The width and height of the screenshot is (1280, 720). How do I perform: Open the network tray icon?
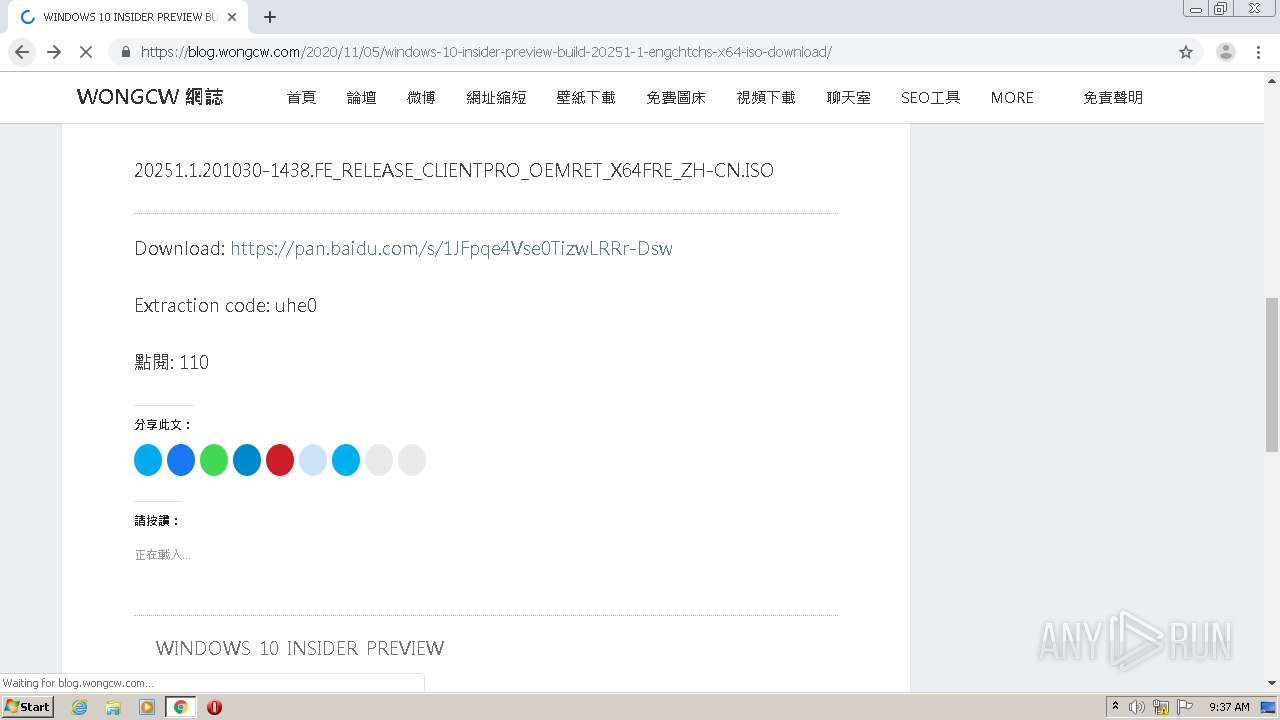point(1161,707)
